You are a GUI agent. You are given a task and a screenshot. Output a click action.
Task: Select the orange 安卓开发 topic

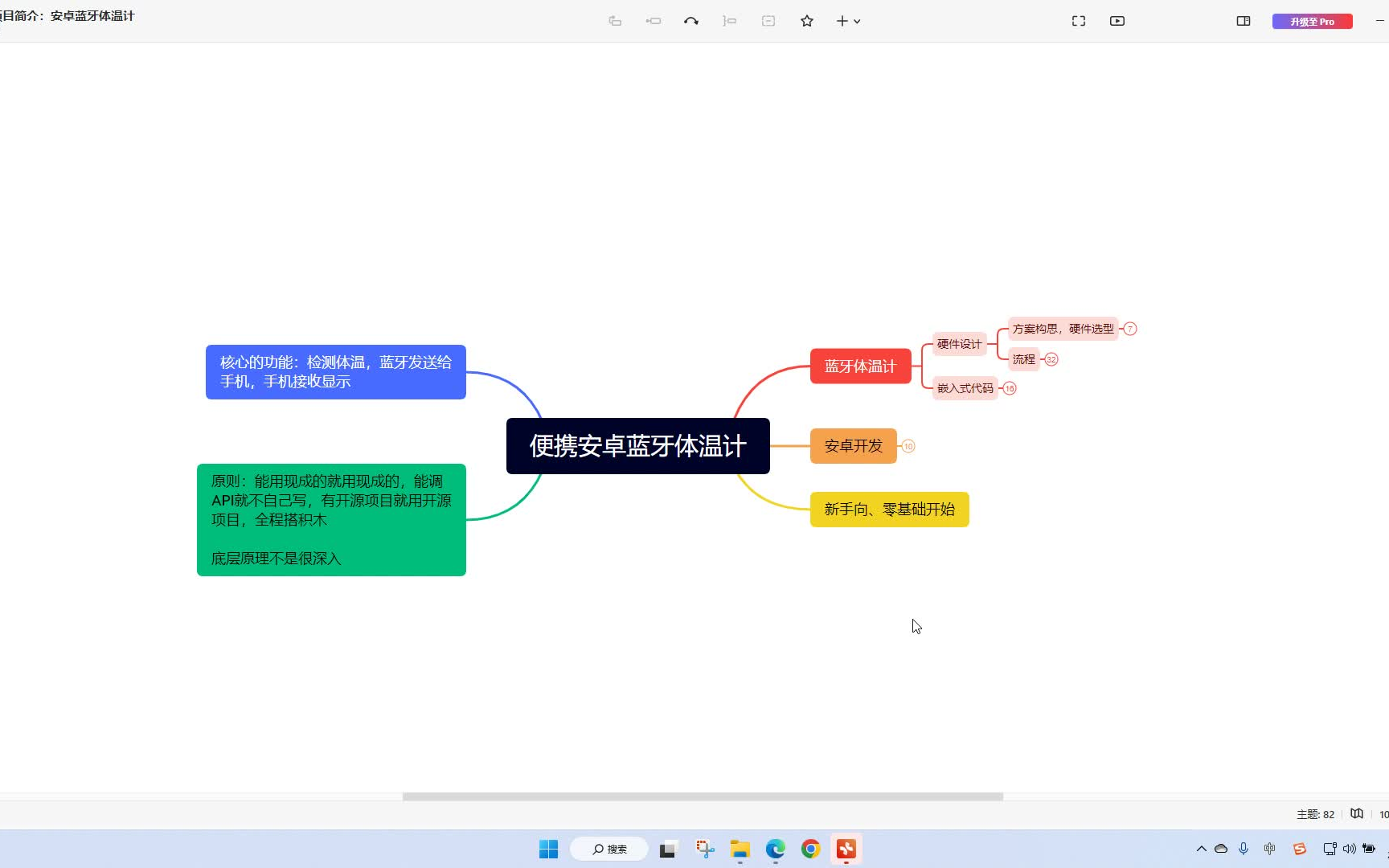(853, 446)
